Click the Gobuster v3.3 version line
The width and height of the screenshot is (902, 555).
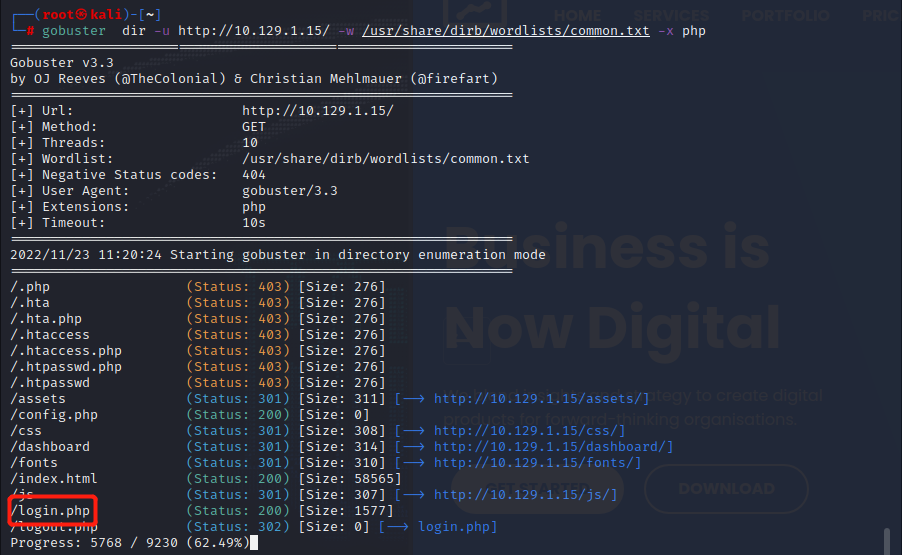tap(62, 63)
